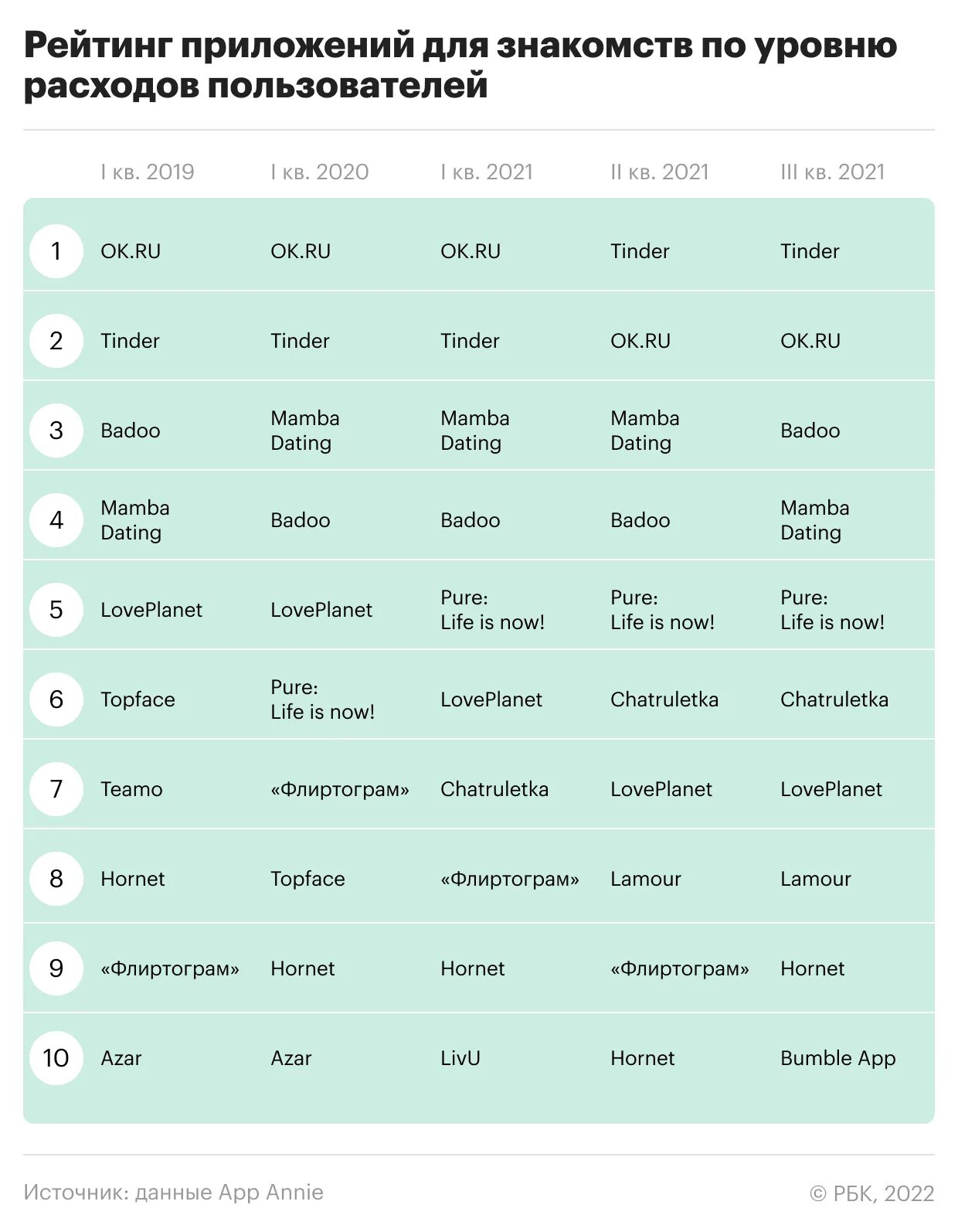Select the III кв. 2021 column header
Viewport: 958px width, 1232px height.
pyautogui.click(x=833, y=172)
